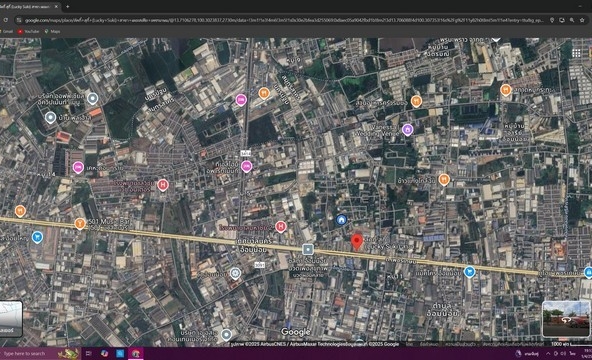This screenshot has width=592, height=360.
Task: Click the blue shopping cart marker on right
Action: coord(469,272)
